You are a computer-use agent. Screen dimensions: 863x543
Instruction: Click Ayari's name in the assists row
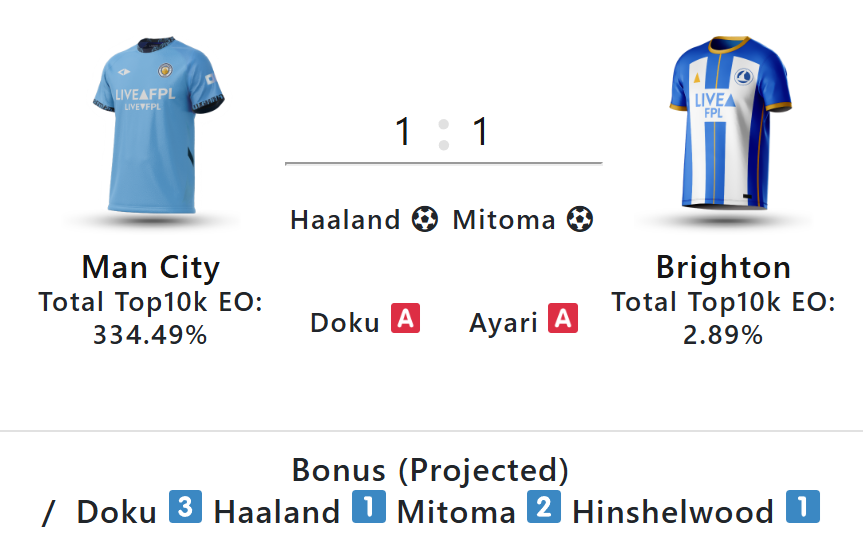(504, 322)
